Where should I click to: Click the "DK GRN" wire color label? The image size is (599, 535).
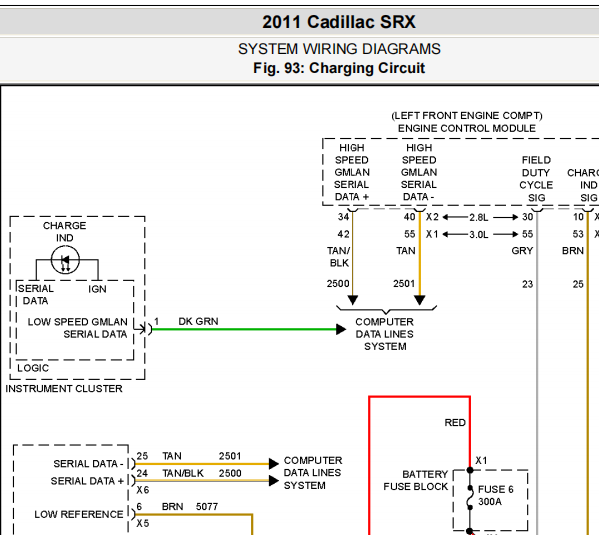pos(198,321)
